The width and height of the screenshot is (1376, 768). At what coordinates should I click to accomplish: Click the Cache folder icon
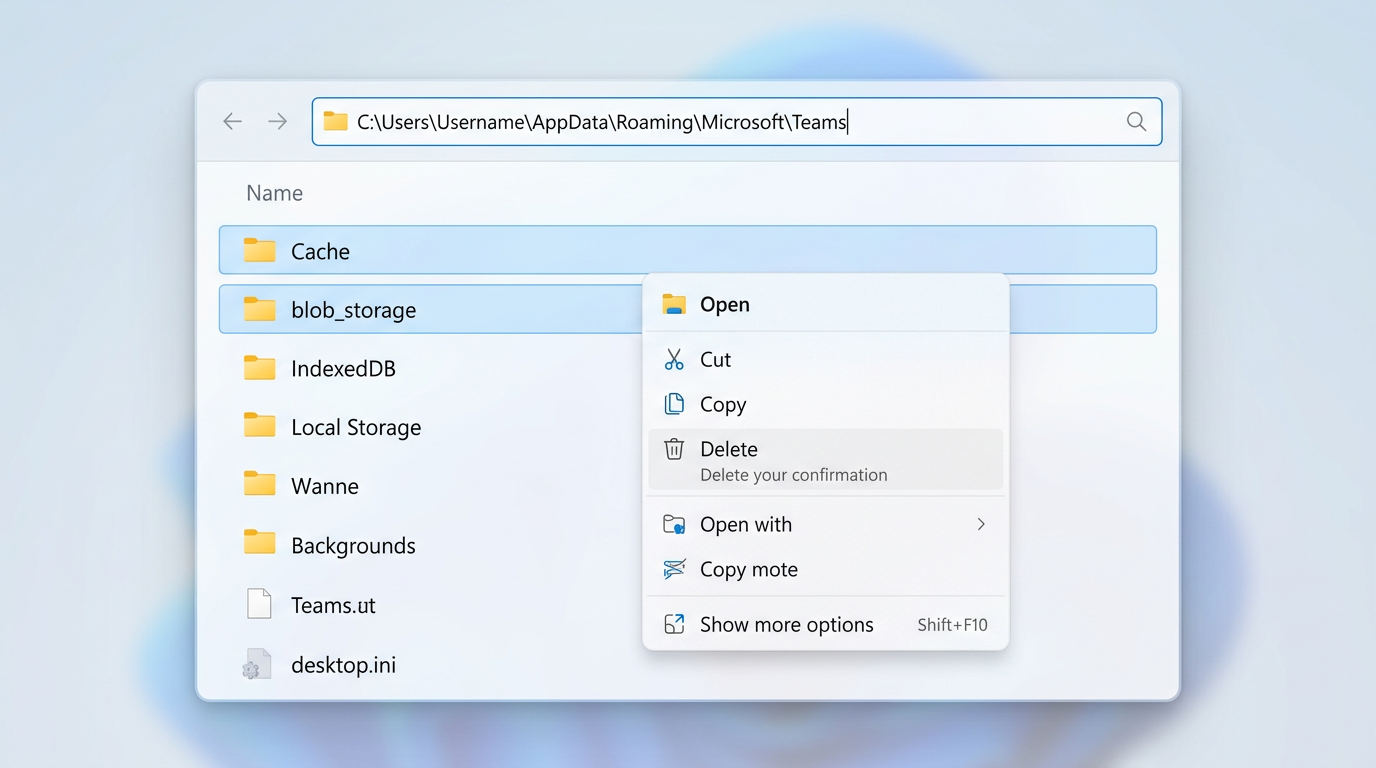(x=259, y=250)
